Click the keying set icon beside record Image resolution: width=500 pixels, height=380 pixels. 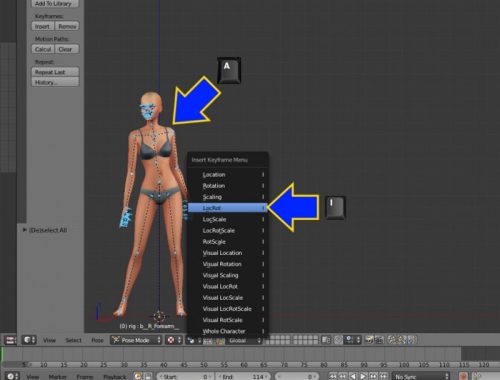(476, 376)
